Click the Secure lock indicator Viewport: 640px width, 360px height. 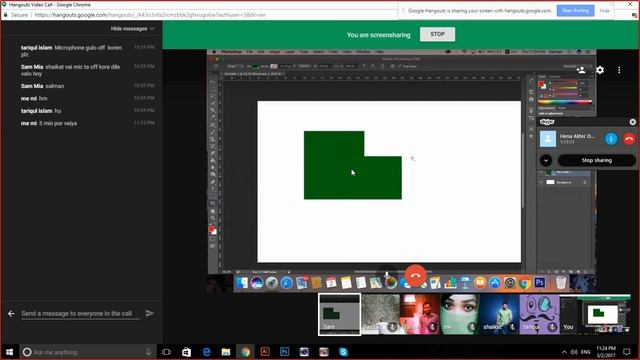(16, 15)
